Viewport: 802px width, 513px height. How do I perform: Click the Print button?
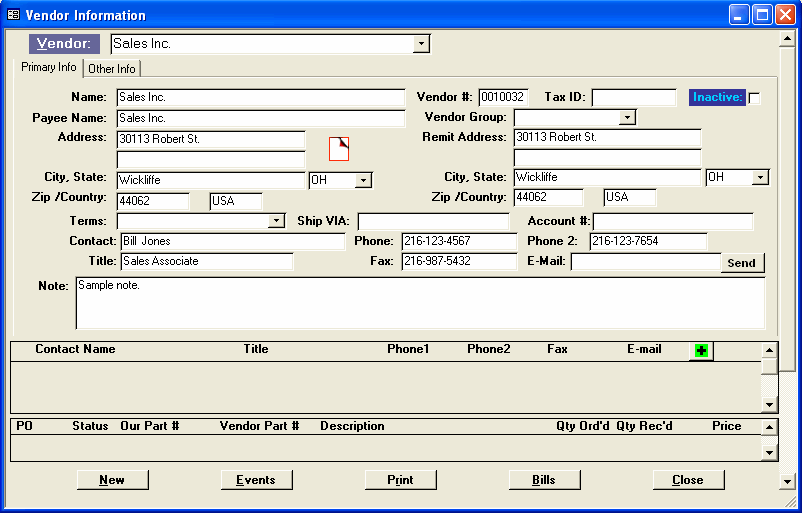tap(400, 480)
